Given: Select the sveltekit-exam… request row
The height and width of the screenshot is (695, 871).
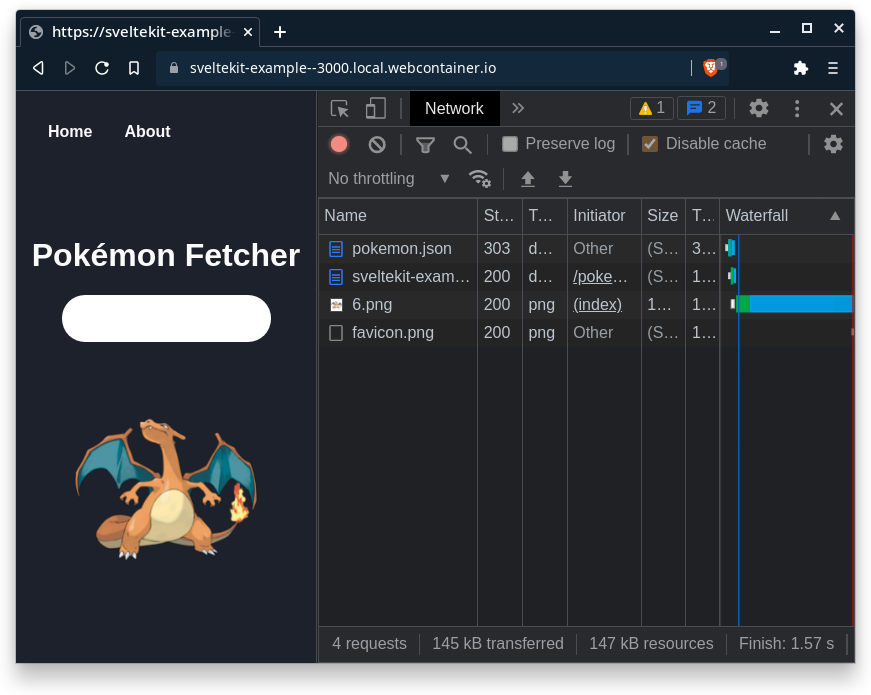Looking at the screenshot, I should coord(586,276).
